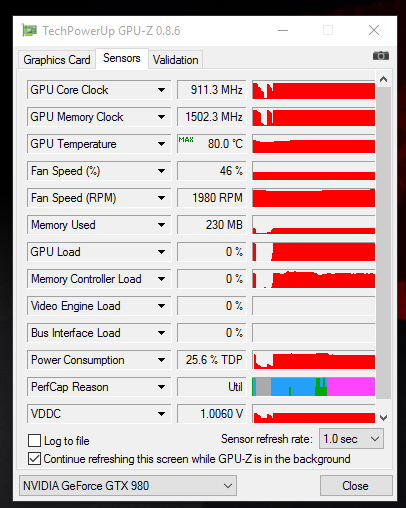
Task: Minimize the GPU-Z window
Action: pos(283,30)
